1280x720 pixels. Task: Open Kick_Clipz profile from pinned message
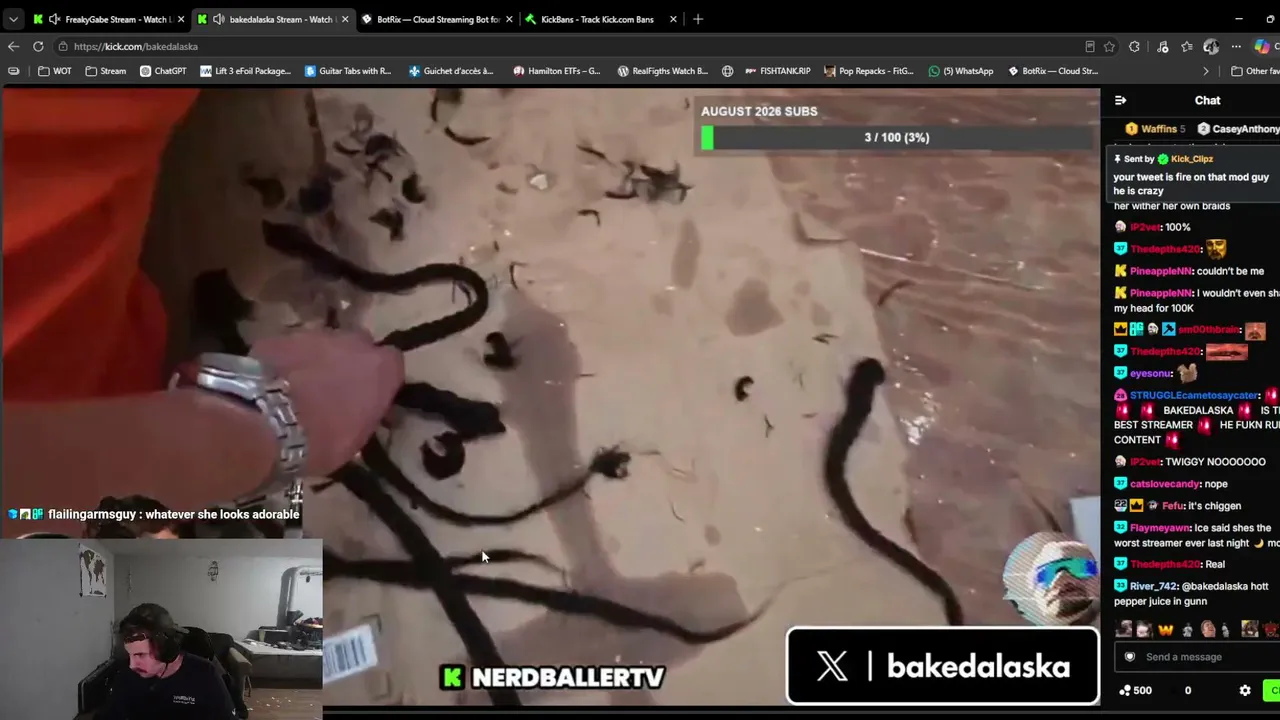[1191, 159]
